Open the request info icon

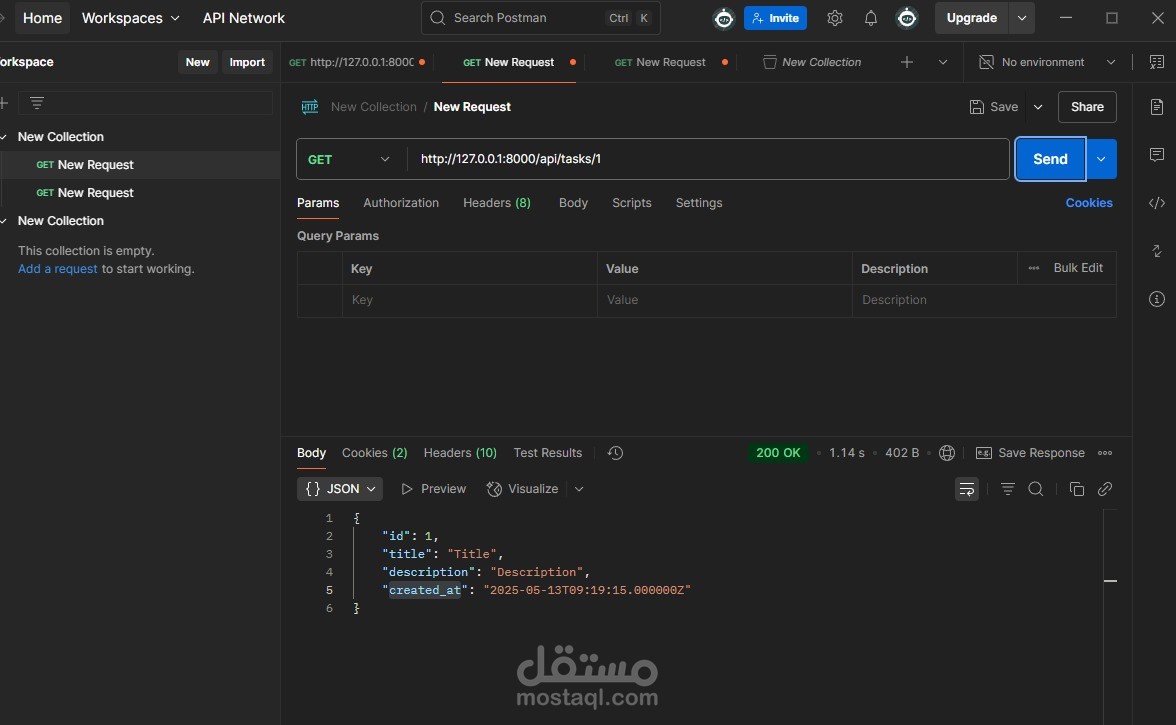1156,299
